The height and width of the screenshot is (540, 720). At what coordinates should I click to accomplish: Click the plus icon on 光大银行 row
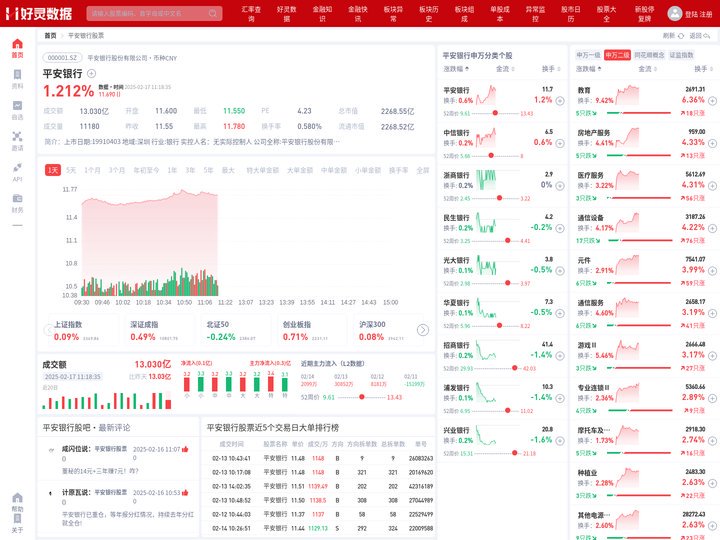pos(560,271)
